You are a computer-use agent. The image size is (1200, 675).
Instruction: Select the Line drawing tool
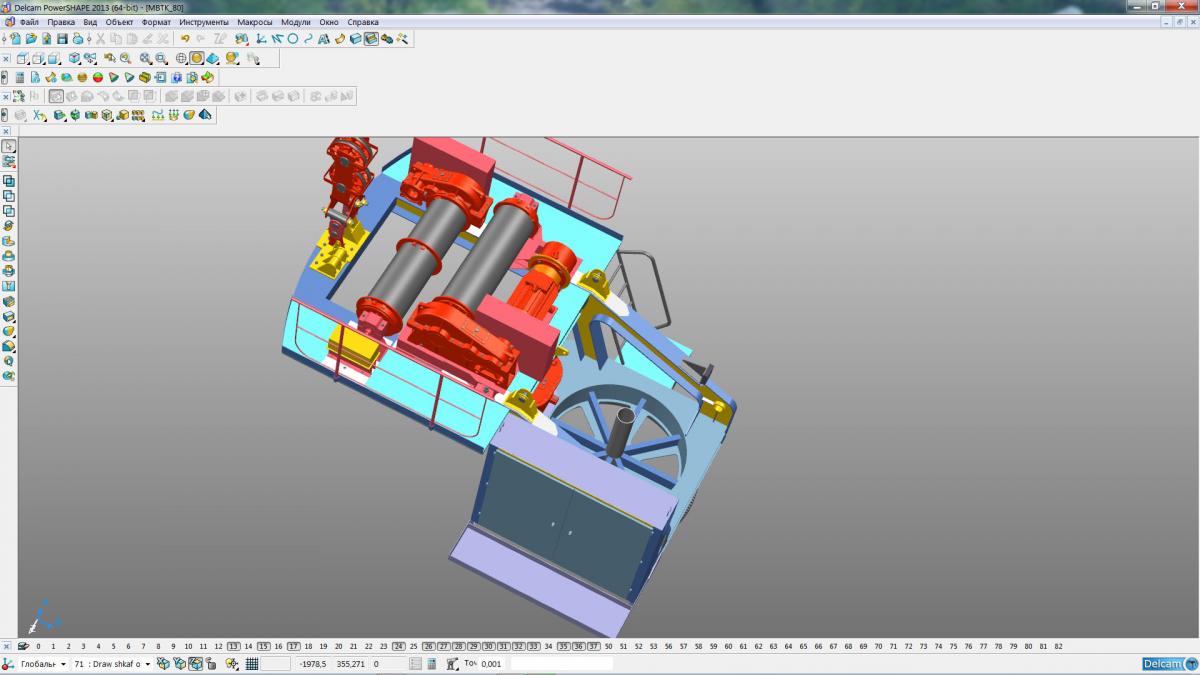point(276,39)
